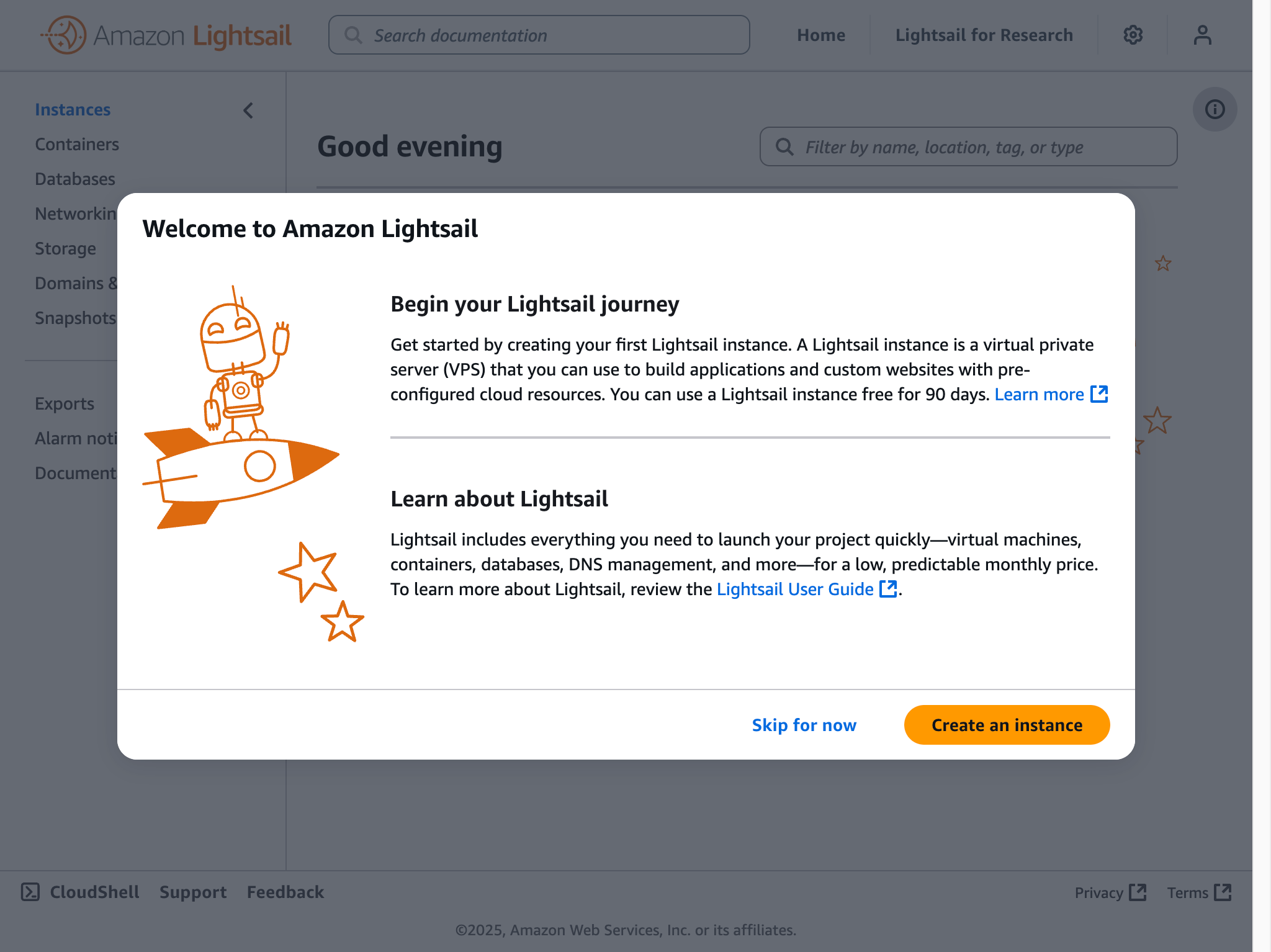The height and width of the screenshot is (952, 1271).
Task: Select Databases in the sidebar
Action: (x=74, y=179)
